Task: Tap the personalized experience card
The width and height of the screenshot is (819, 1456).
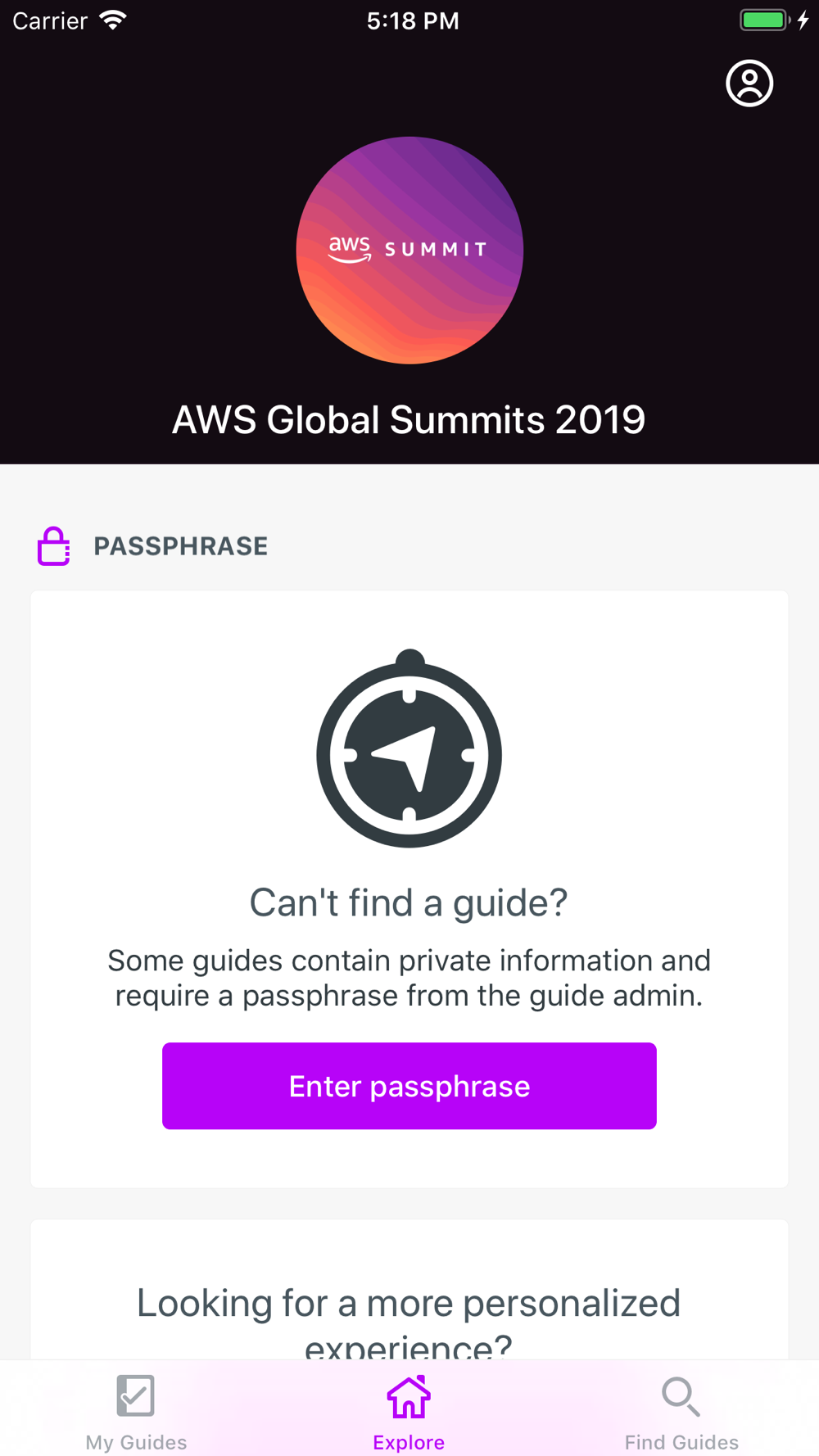Action: click(x=409, y=1291)
